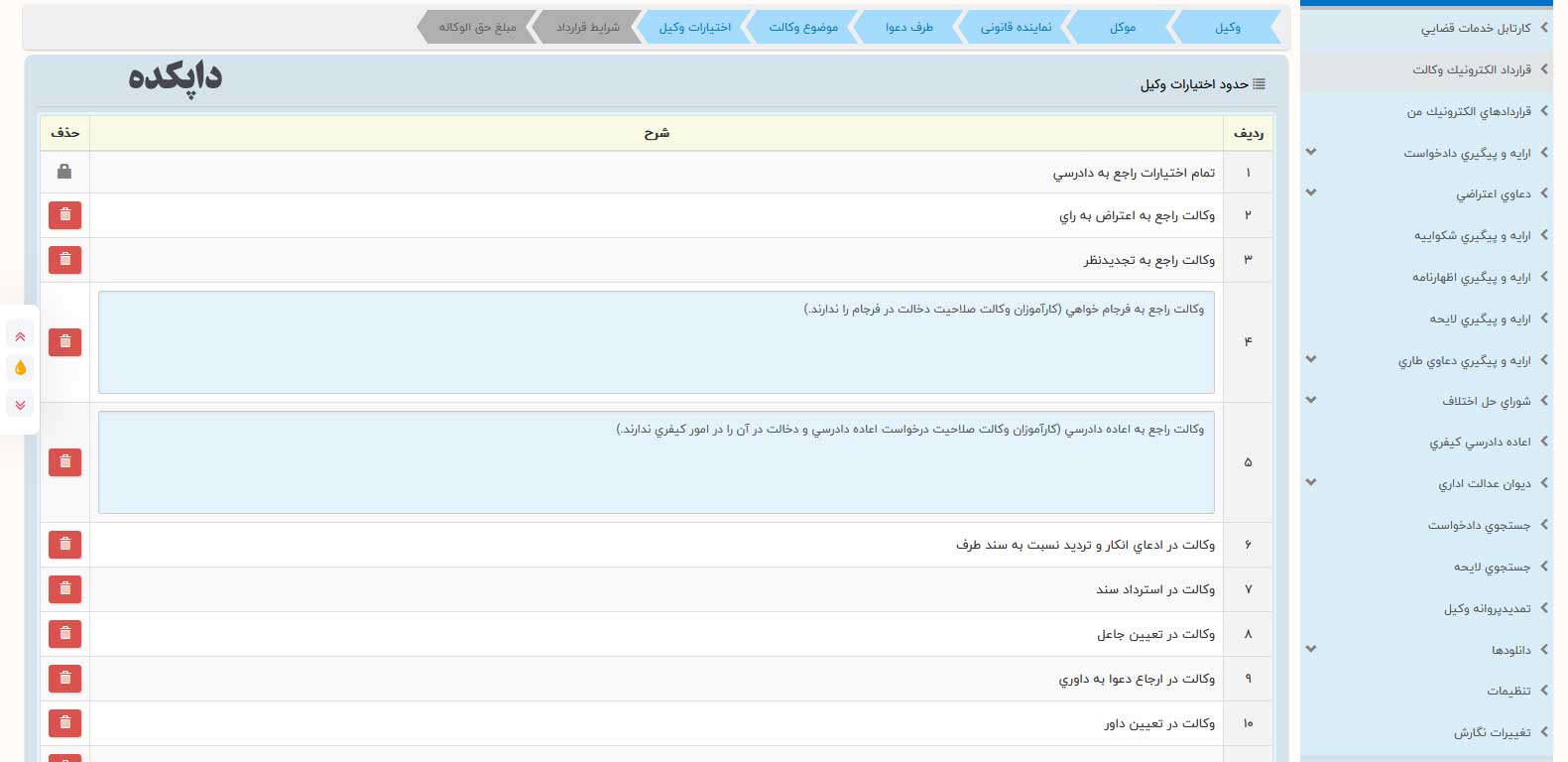Open the 'طرف دعوا' step tab
Screen dimensions: 1568x762
tap(909, 28)
